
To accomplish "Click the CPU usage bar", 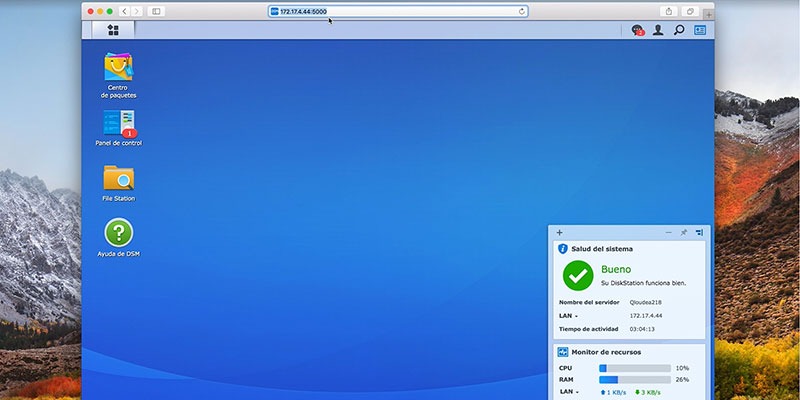I will (635, 368).
